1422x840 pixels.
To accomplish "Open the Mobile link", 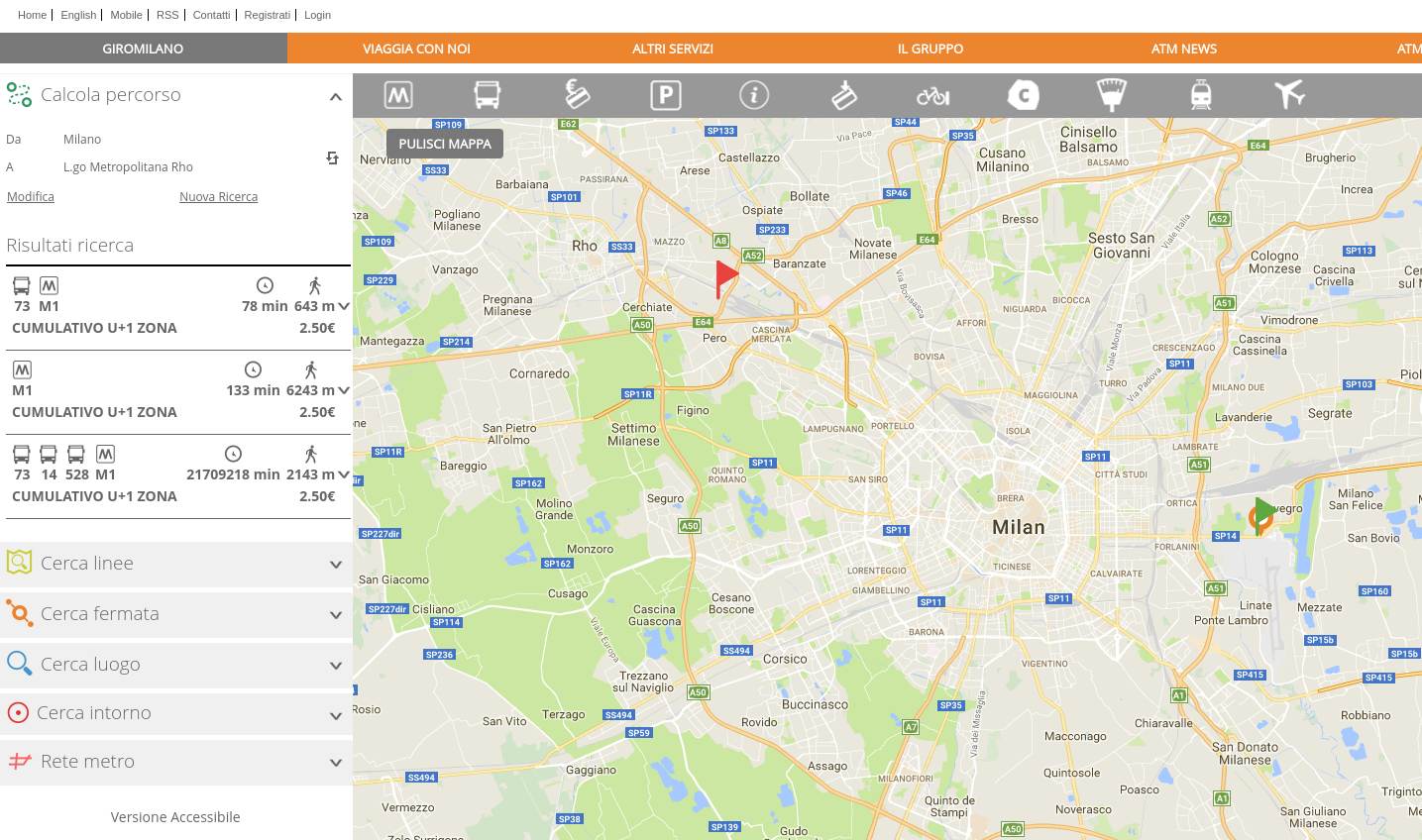I will [126, 15].
